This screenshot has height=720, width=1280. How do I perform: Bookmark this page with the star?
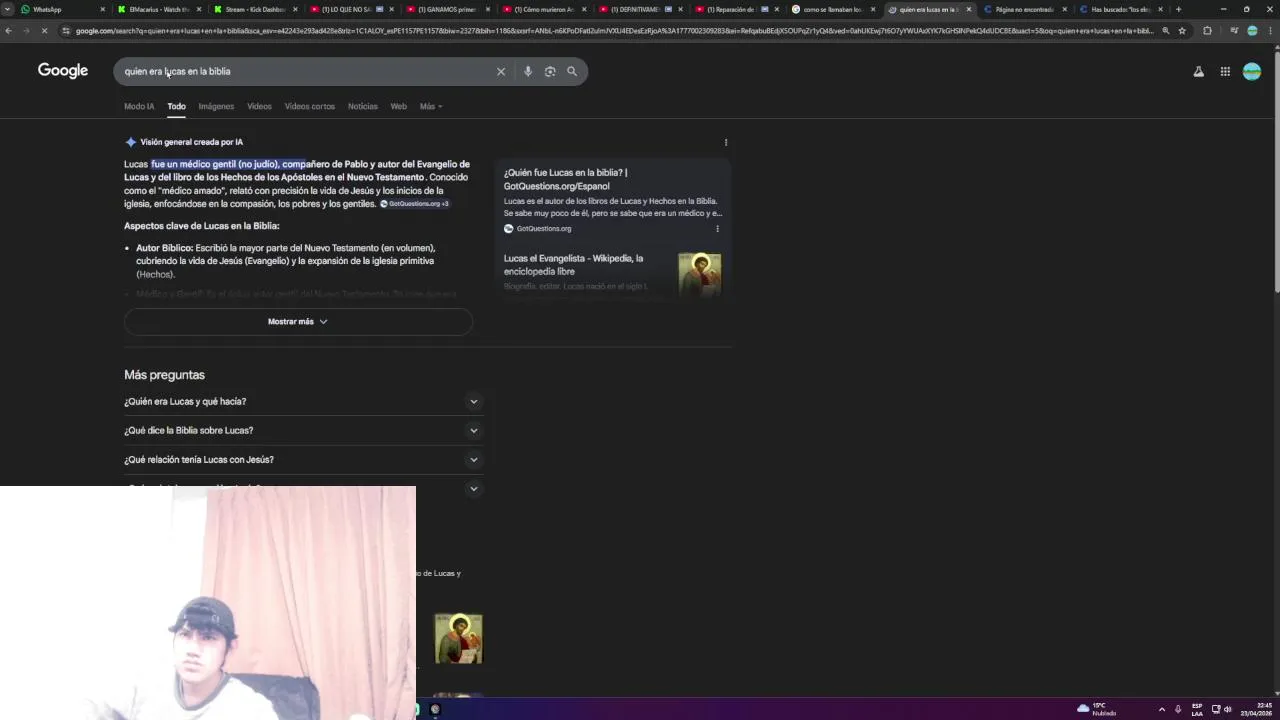click(x=1182, y=30)
